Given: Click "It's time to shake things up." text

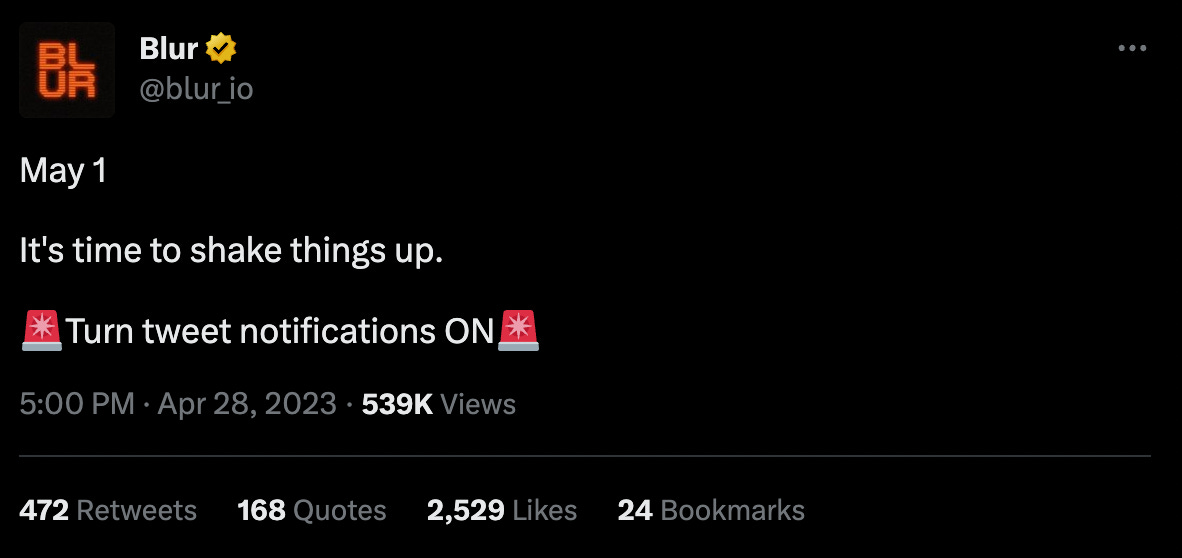Looking at the screenshot, I should tap(231, 252).
